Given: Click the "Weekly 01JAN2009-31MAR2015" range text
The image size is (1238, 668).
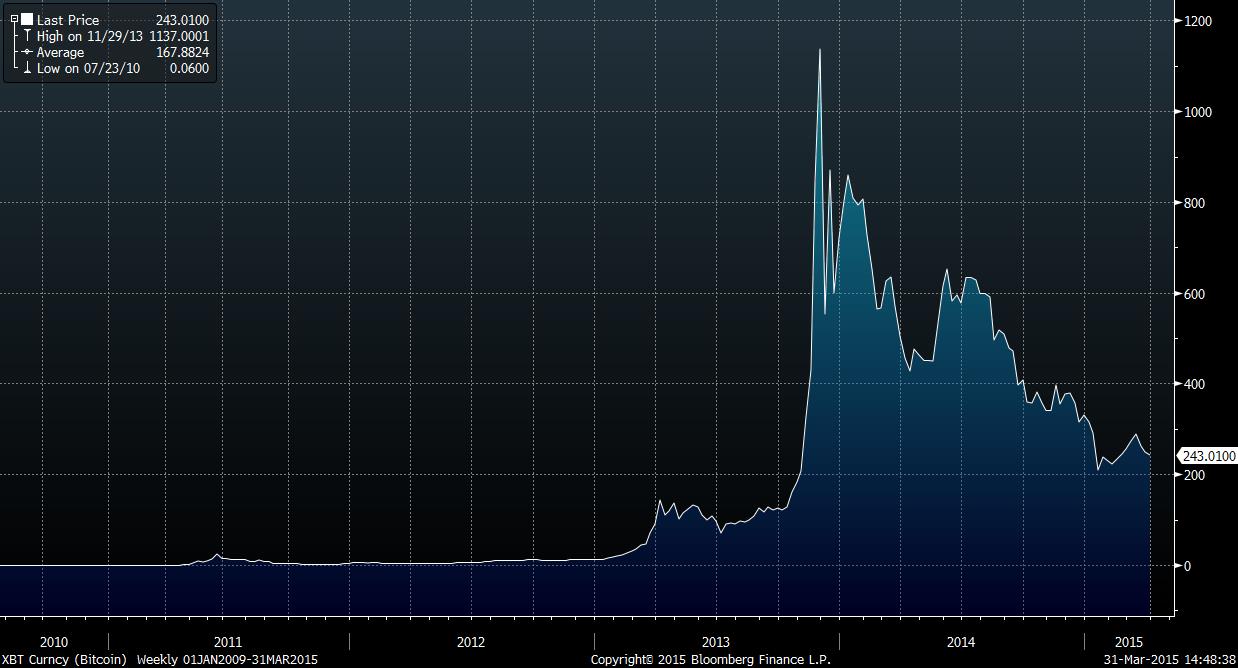Looking at the screenshot, I should 227,660.
